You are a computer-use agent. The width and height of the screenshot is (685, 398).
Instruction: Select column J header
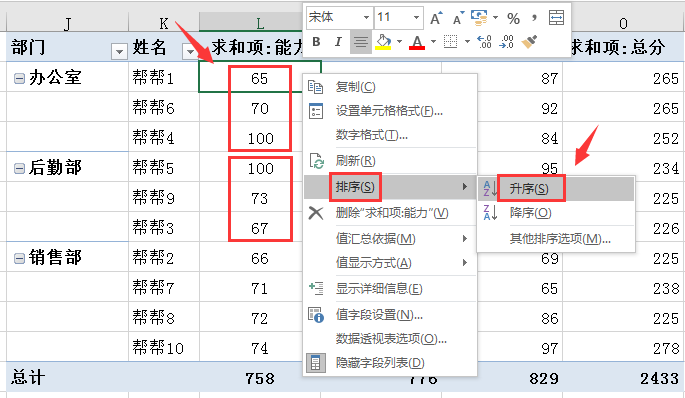click(67, 23)
